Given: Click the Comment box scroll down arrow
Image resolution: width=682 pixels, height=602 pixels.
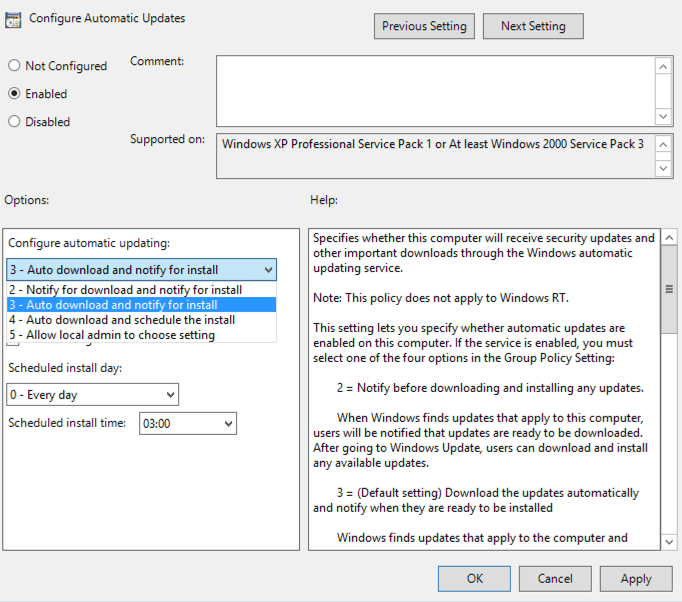Looking at the screenshot, I should (663, 116).
